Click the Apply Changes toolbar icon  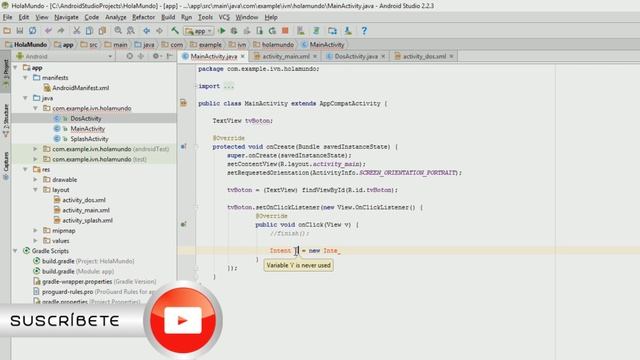click(x=272, y=31)
